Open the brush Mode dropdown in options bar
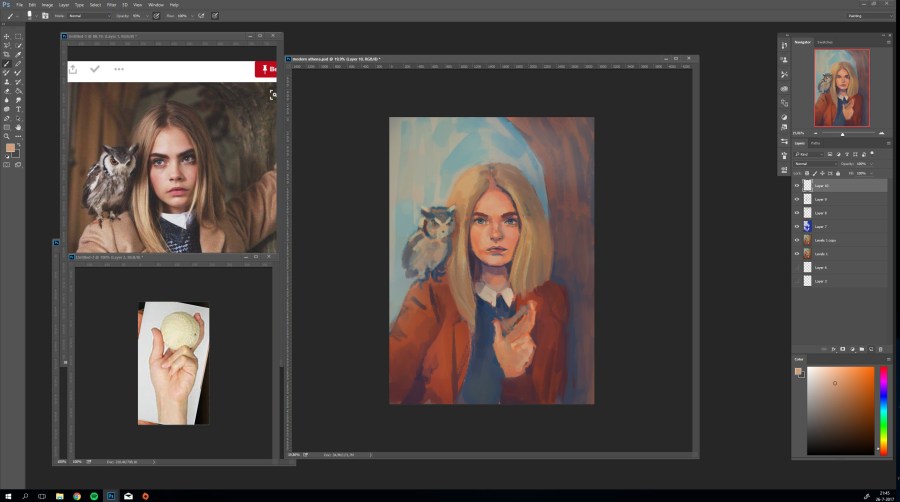This screenshot has width=900, height=502. [88, 16]
